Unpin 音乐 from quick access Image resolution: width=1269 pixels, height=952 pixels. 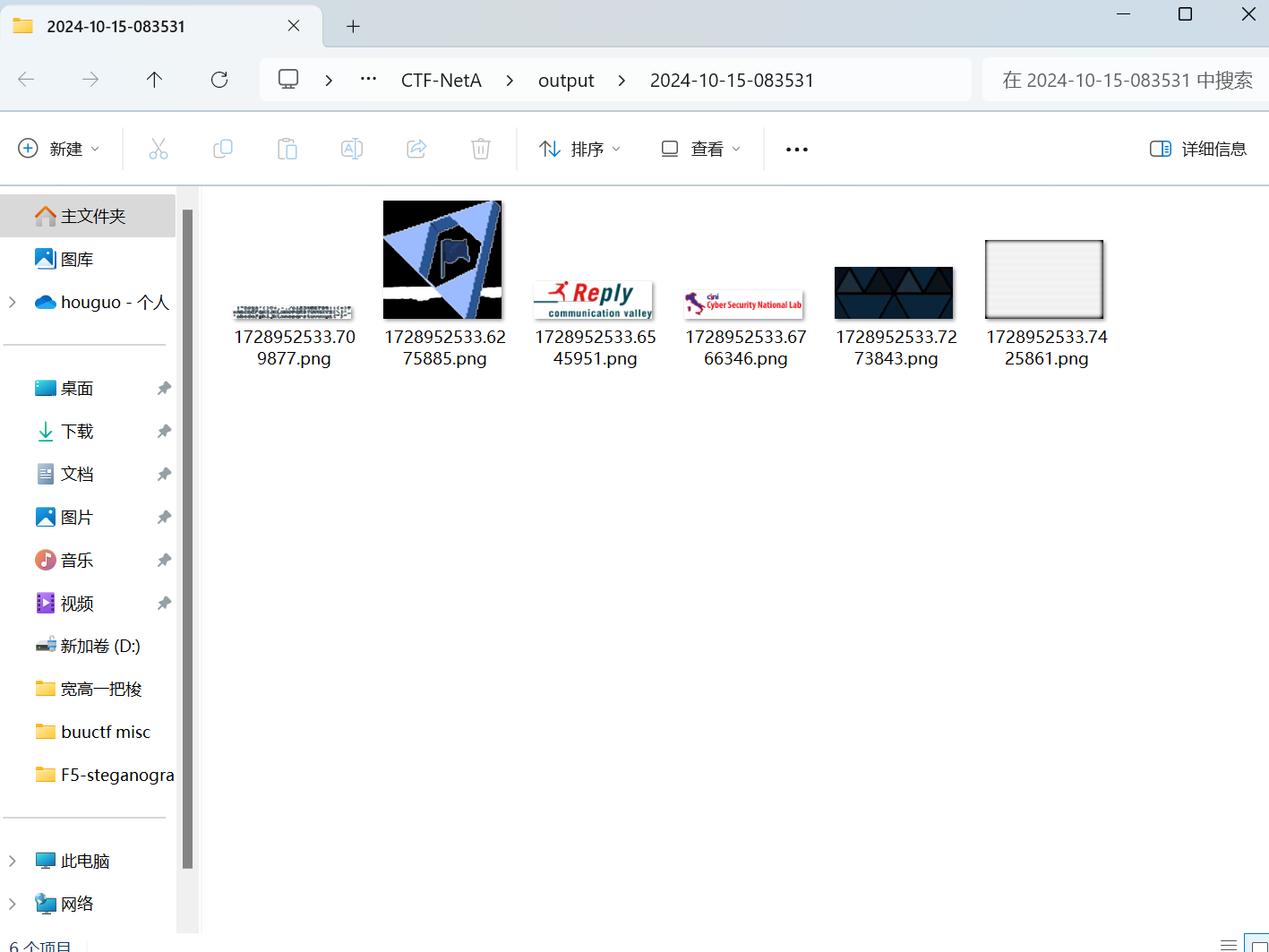click(164, 560)
